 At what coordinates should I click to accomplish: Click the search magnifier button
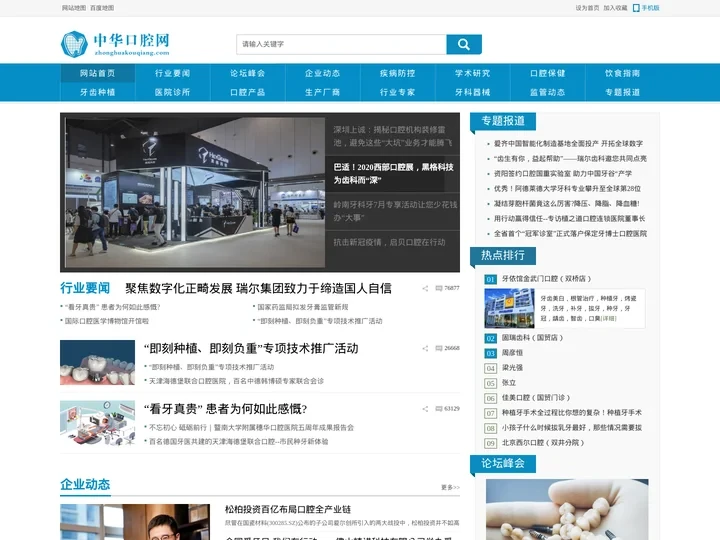point(464,45)
